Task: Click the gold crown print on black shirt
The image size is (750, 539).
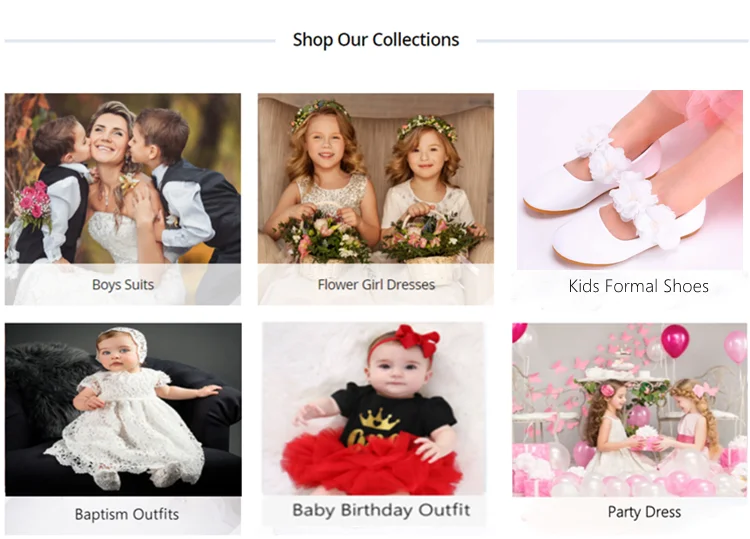Action: pos(380,417)
